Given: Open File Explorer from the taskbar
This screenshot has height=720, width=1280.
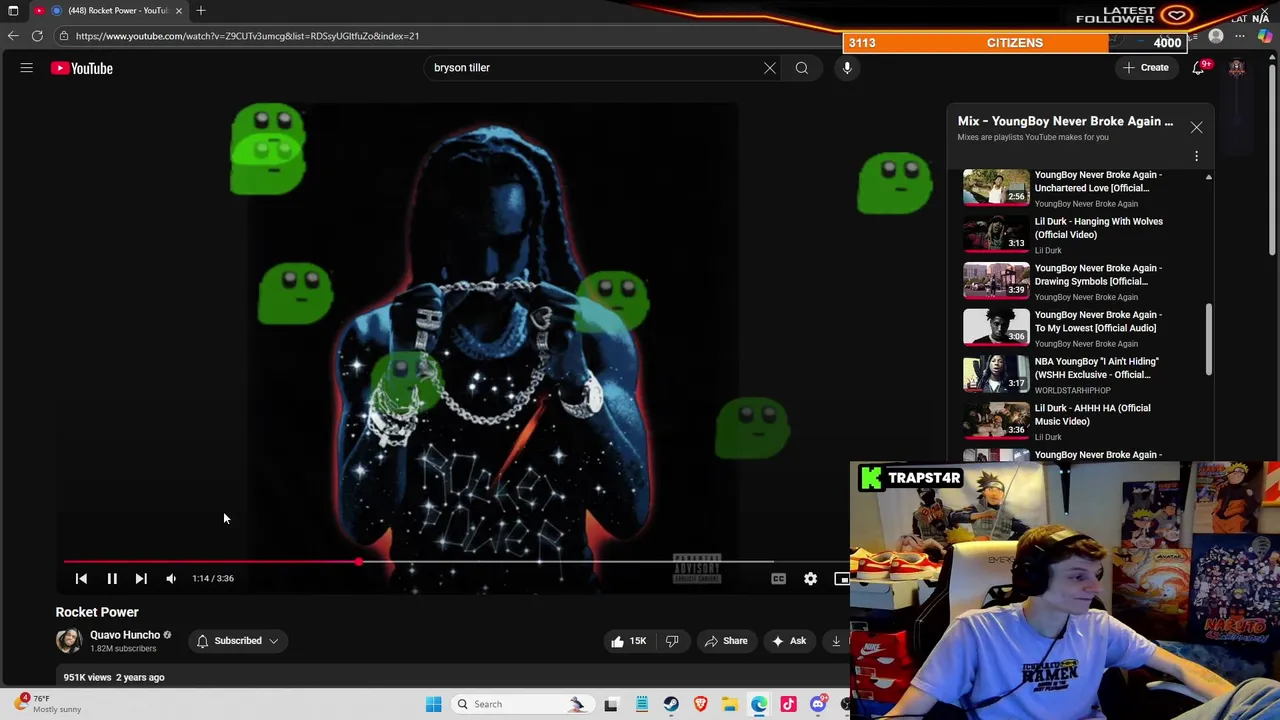Looking at the screenshot, I should coord(730,704).
